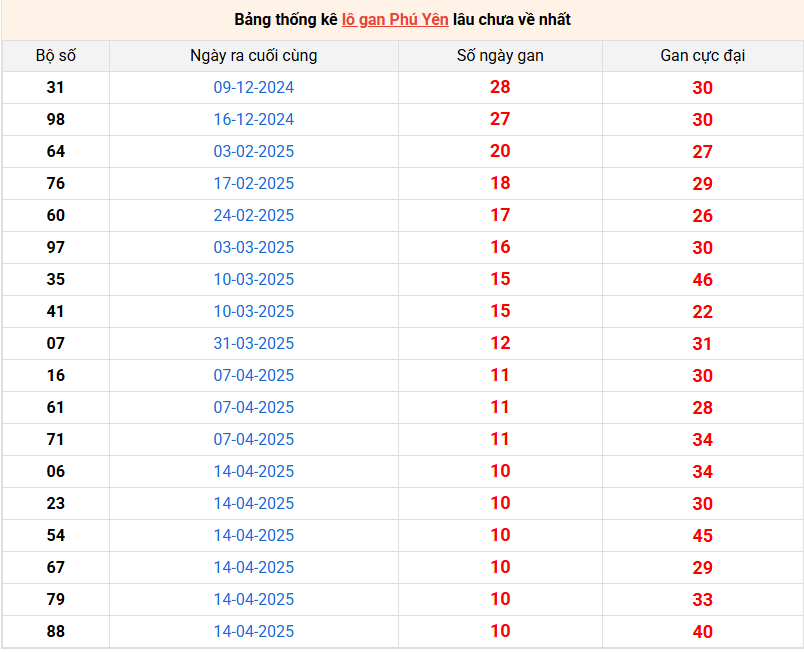The width and height of the screenshot is (804, 652).
Task: Click the Gan cực đại value 45
Action: (702, 536)
